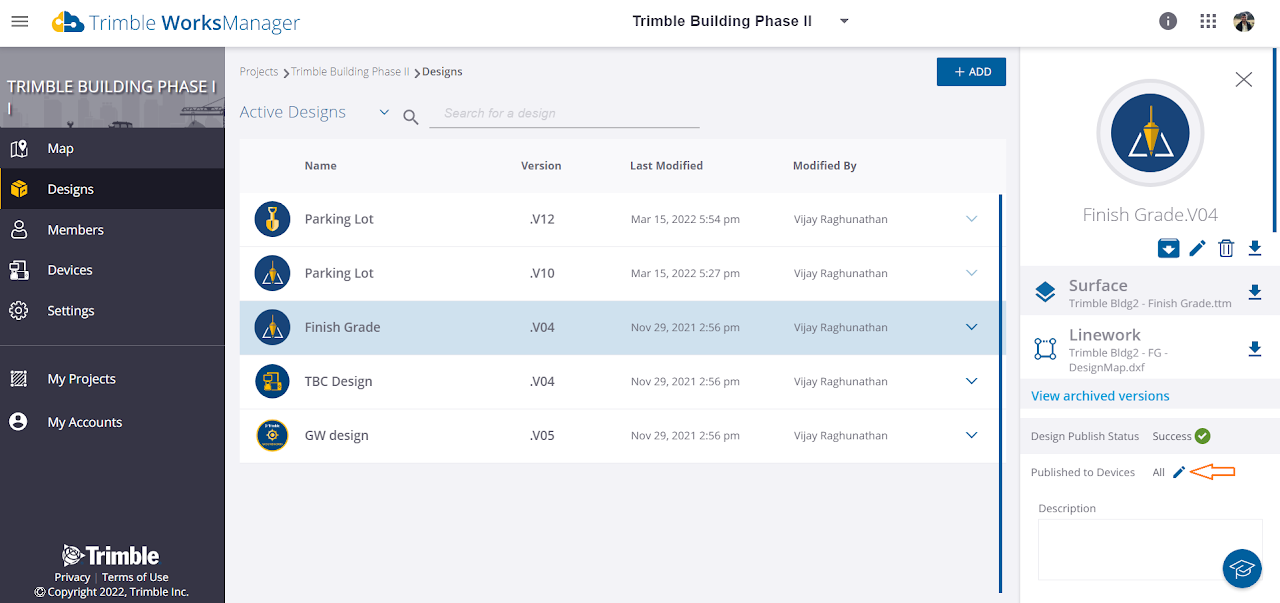Viewport: 1280px width, 603px height.
Task: Expand the Parking Lot .V10 row
Action: [x=971, y=273]
